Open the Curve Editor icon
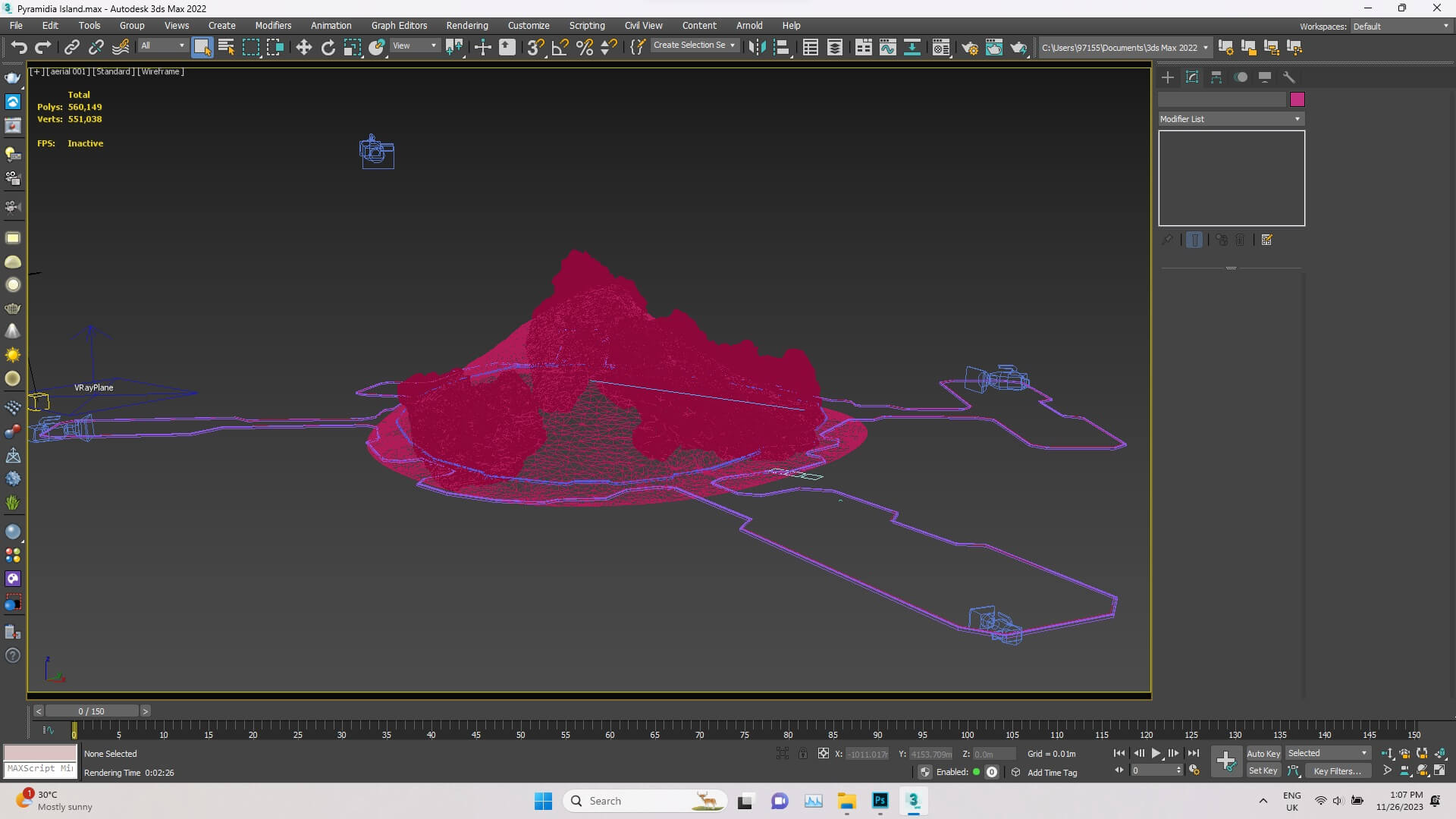The width and height of the screenshot is (1456, 819). (x=887, y=48)
